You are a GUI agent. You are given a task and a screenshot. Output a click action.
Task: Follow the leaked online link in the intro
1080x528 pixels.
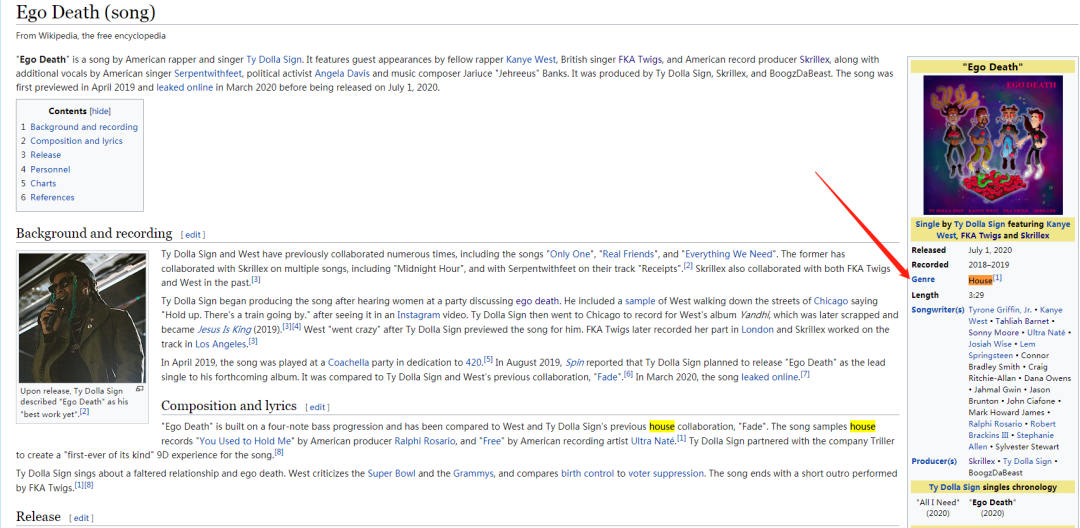click(185, 87)
